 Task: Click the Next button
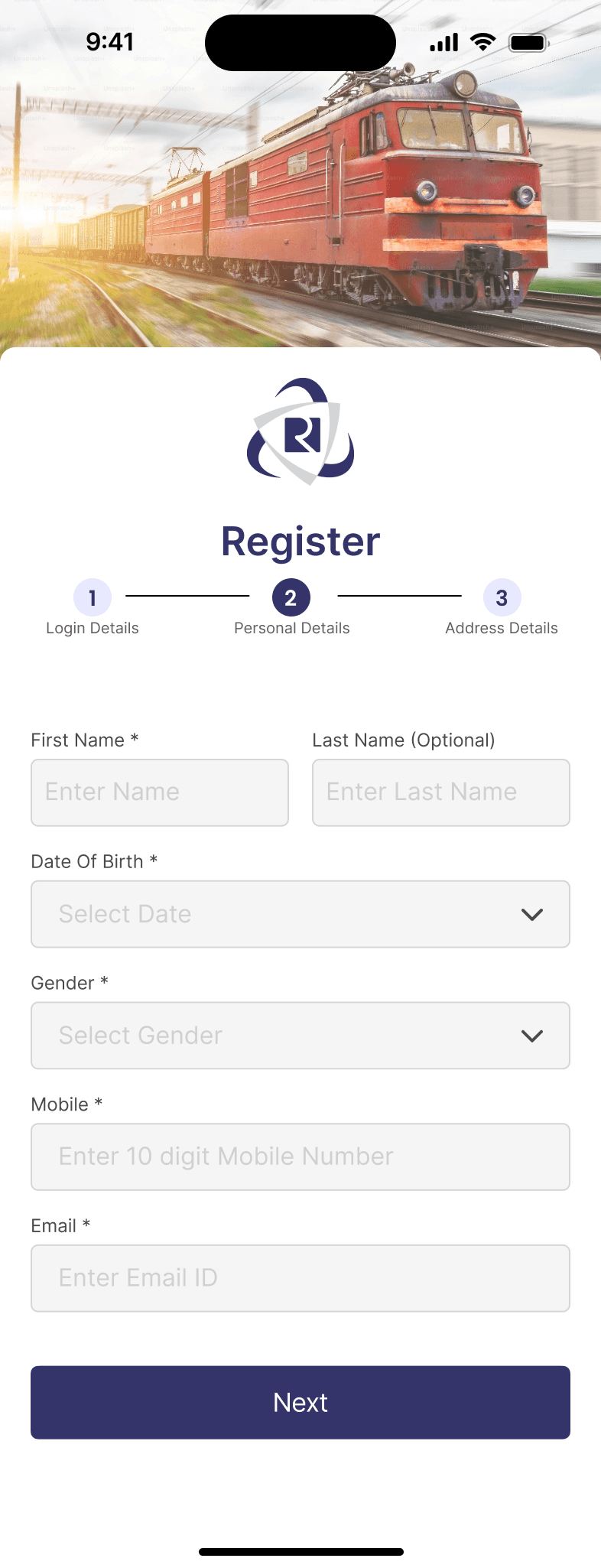300,1402
